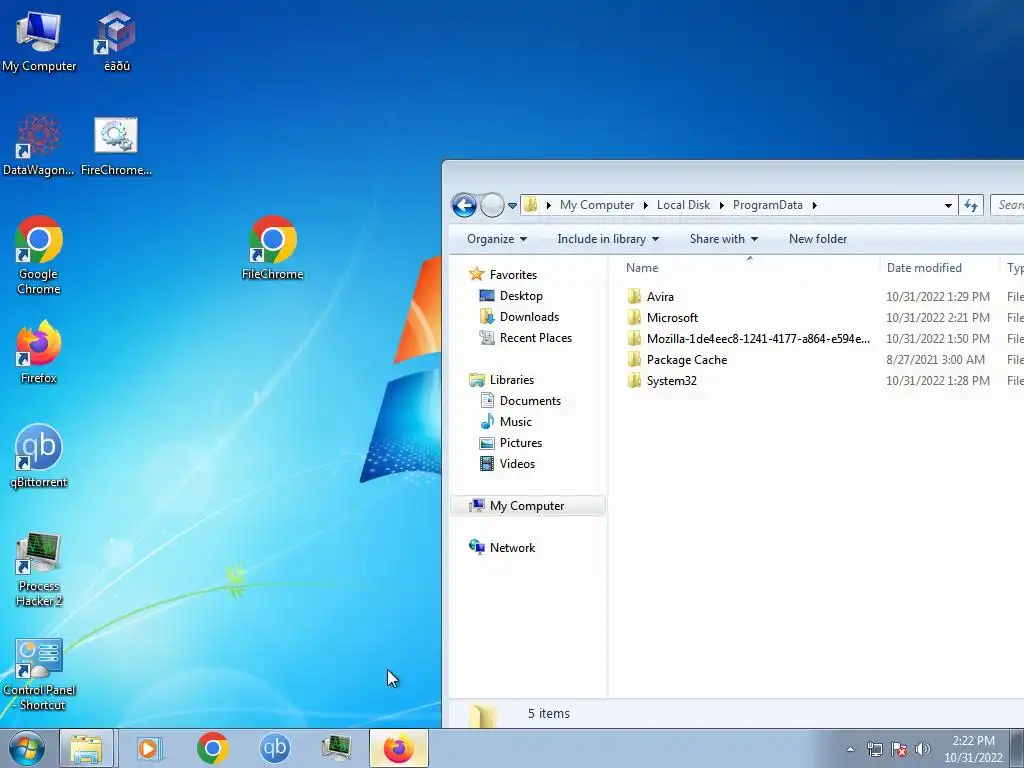Click My Computer in the address bar

597,205
